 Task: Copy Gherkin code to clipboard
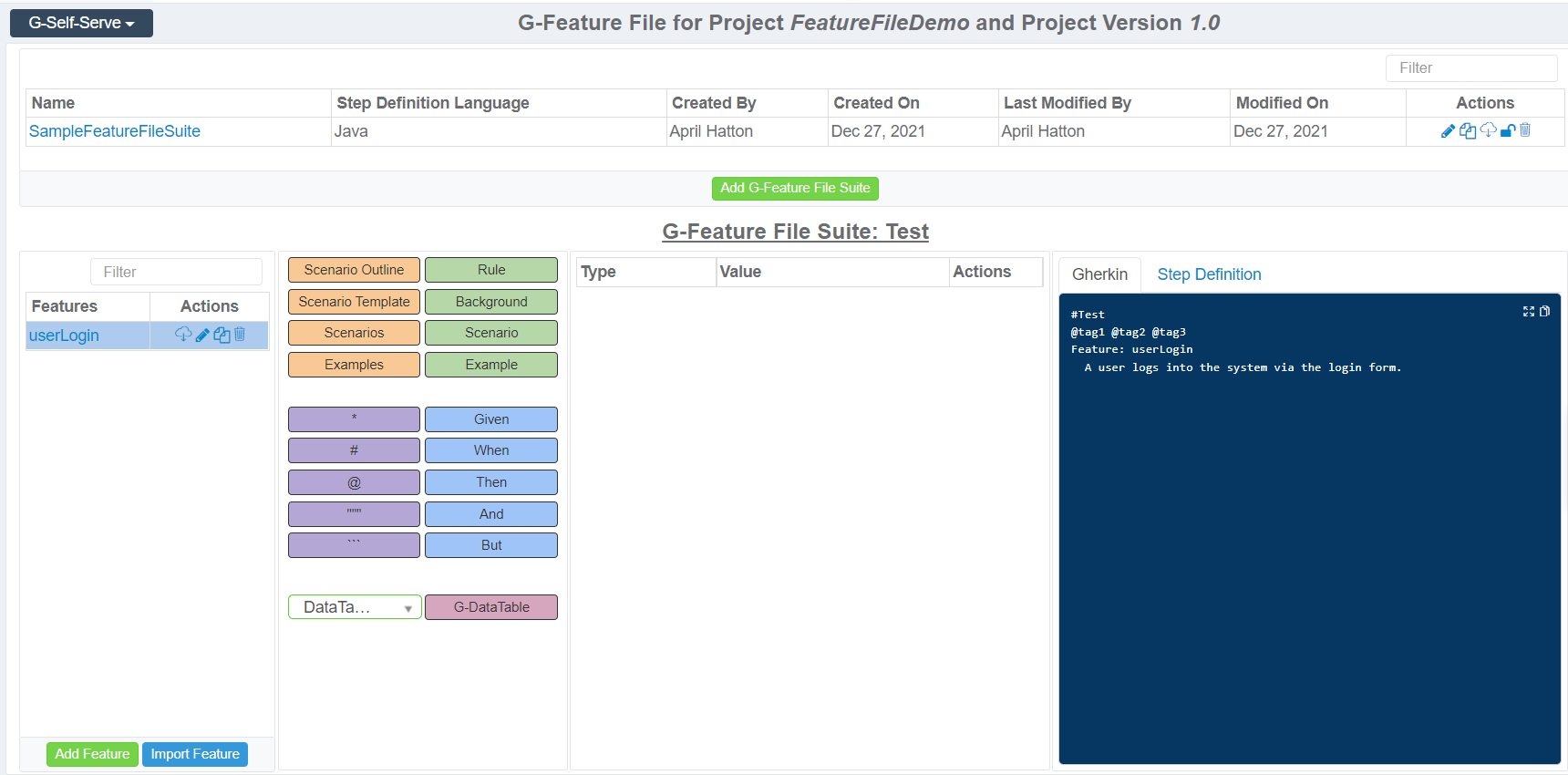click(x=1544, y=311)
